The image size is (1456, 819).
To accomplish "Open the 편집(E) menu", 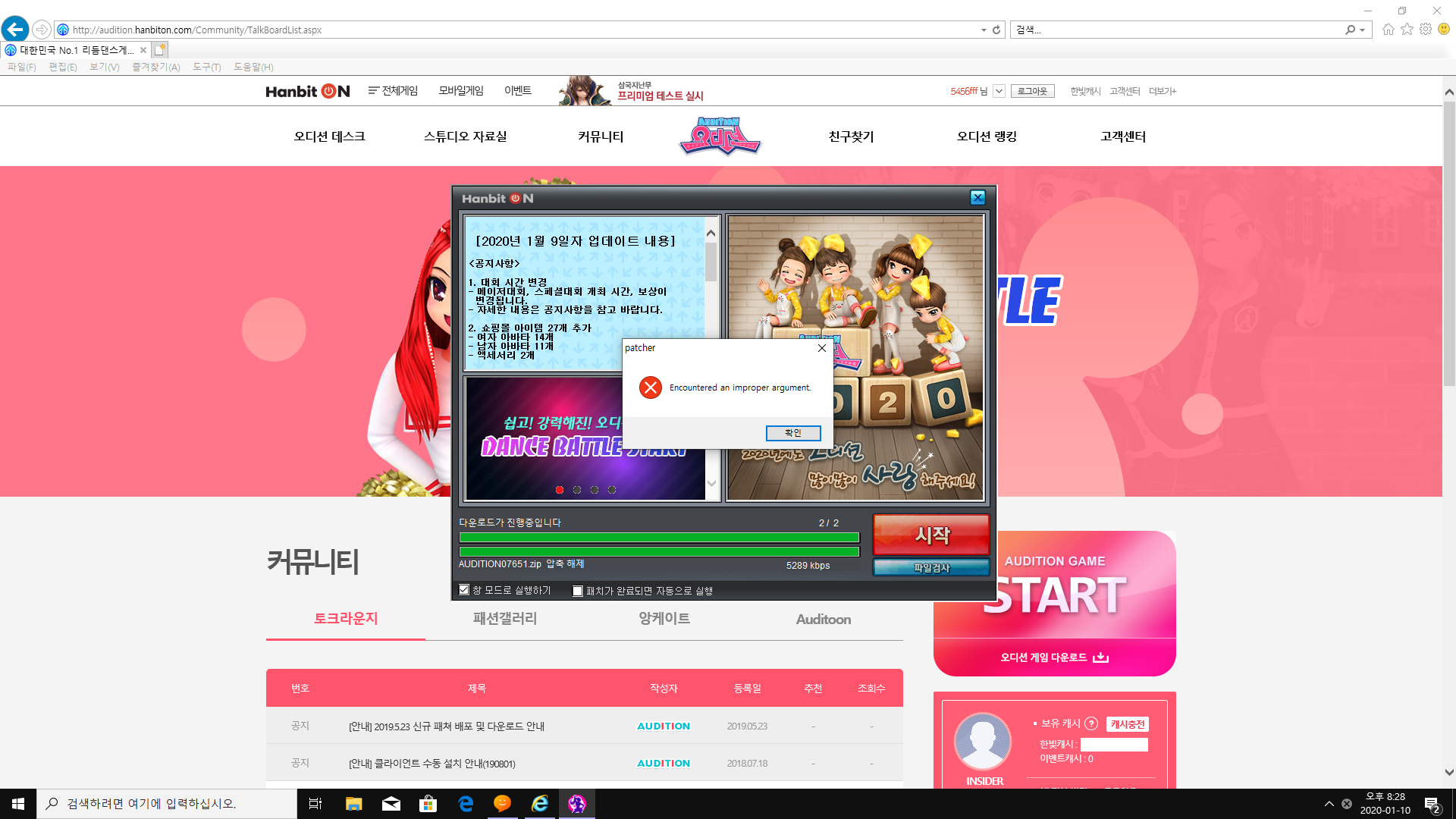I will [63, 67].
